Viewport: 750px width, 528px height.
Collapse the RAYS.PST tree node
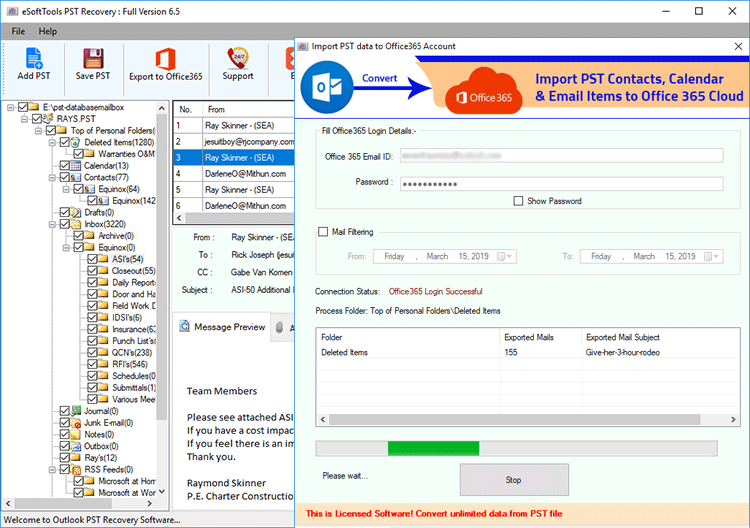click(24, 119)
